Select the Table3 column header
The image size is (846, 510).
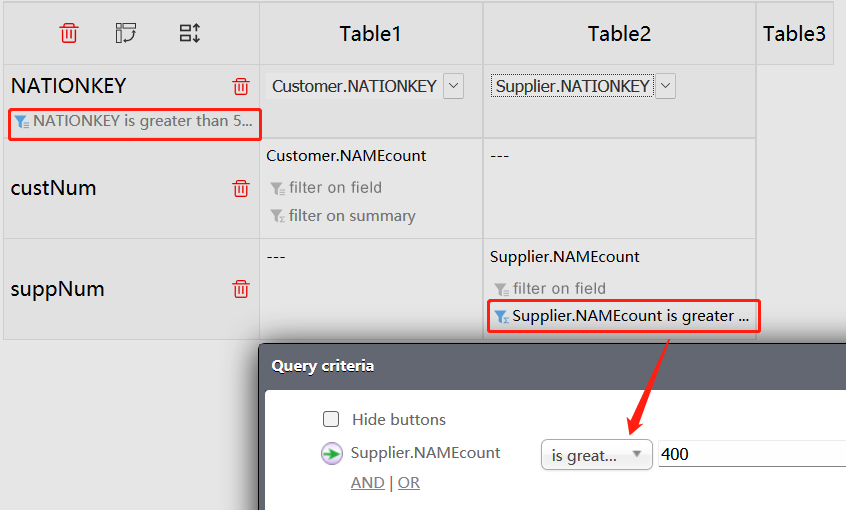click(x=794, y=34)
